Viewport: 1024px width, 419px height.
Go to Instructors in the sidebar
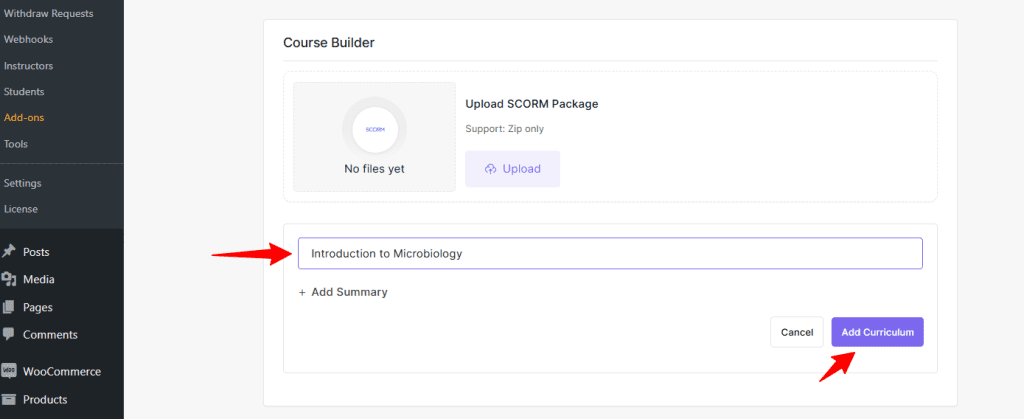point(28,66)
